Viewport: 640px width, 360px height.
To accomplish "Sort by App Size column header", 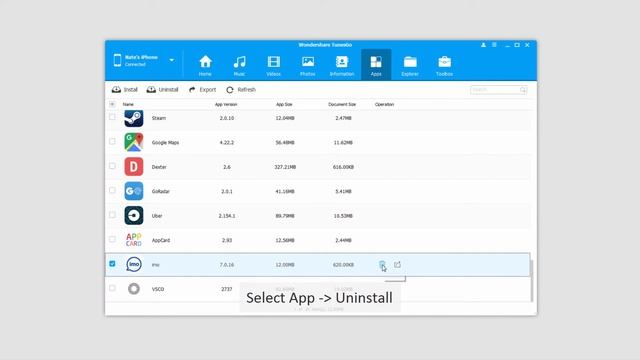I will point(284,104).
